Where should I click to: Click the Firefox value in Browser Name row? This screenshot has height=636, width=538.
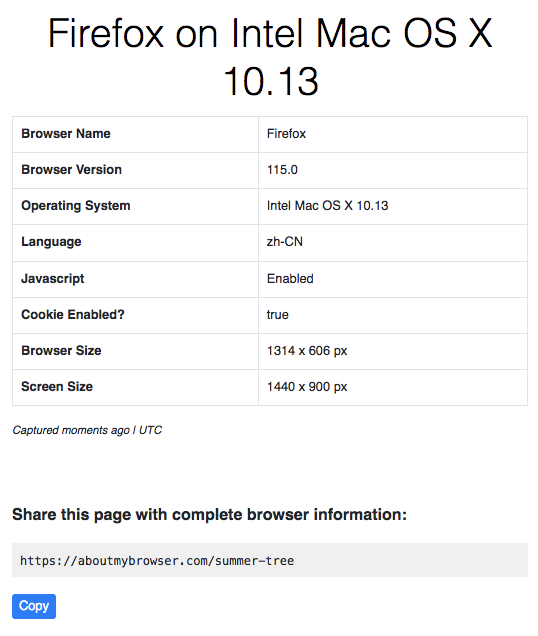click(x=286, y=134)
